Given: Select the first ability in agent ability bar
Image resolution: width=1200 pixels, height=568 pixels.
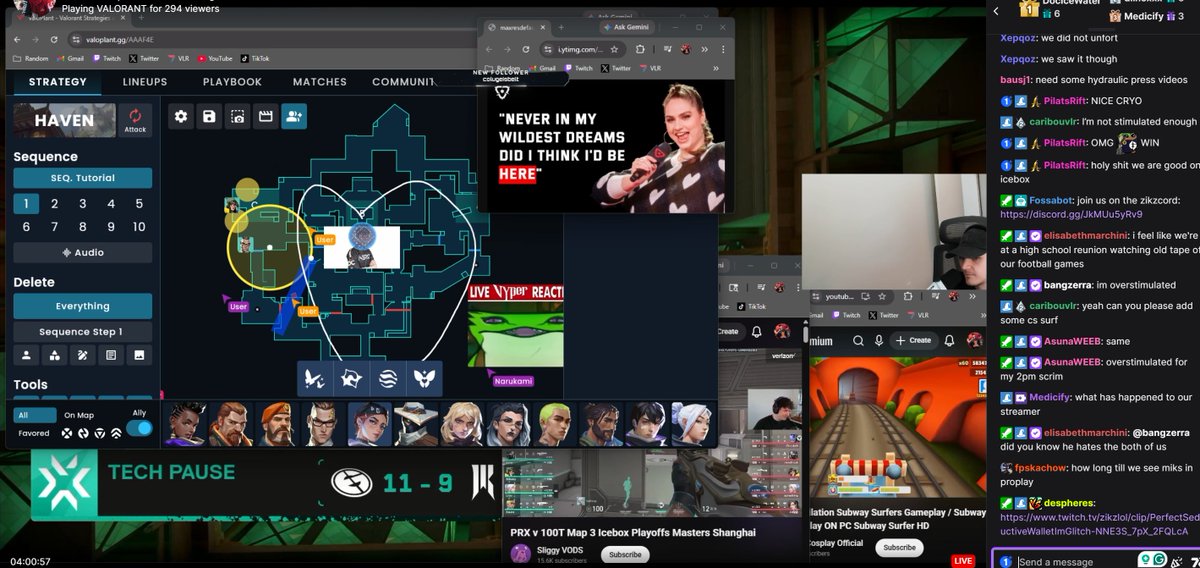Looking at the screenshot, I should coord(315,379).
